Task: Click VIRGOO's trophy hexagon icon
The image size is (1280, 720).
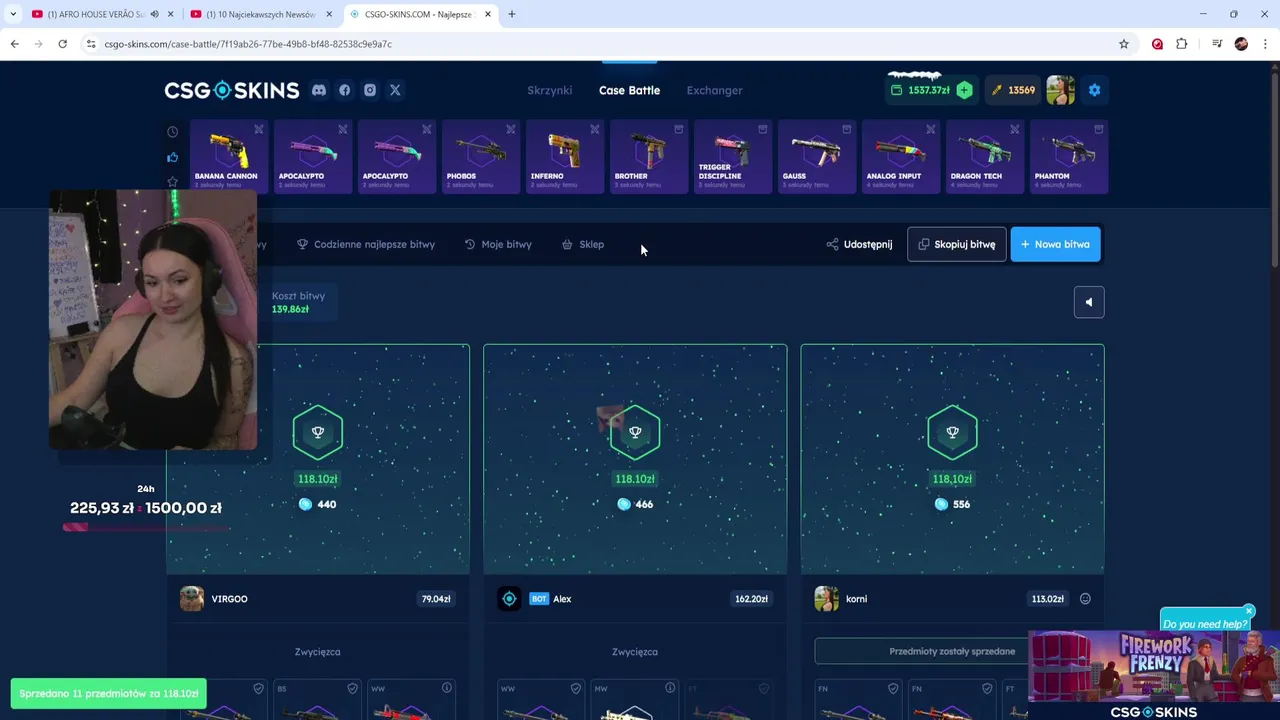Action: tap(318, 432)
